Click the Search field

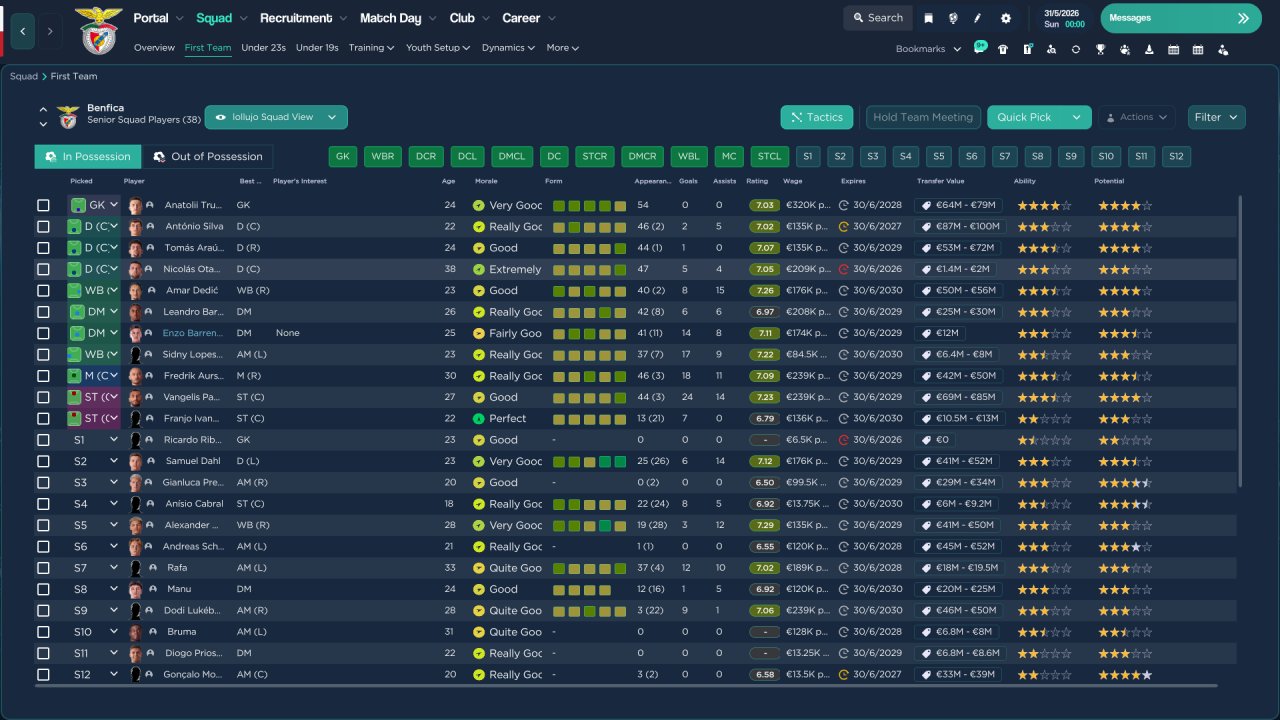point(877,18)
